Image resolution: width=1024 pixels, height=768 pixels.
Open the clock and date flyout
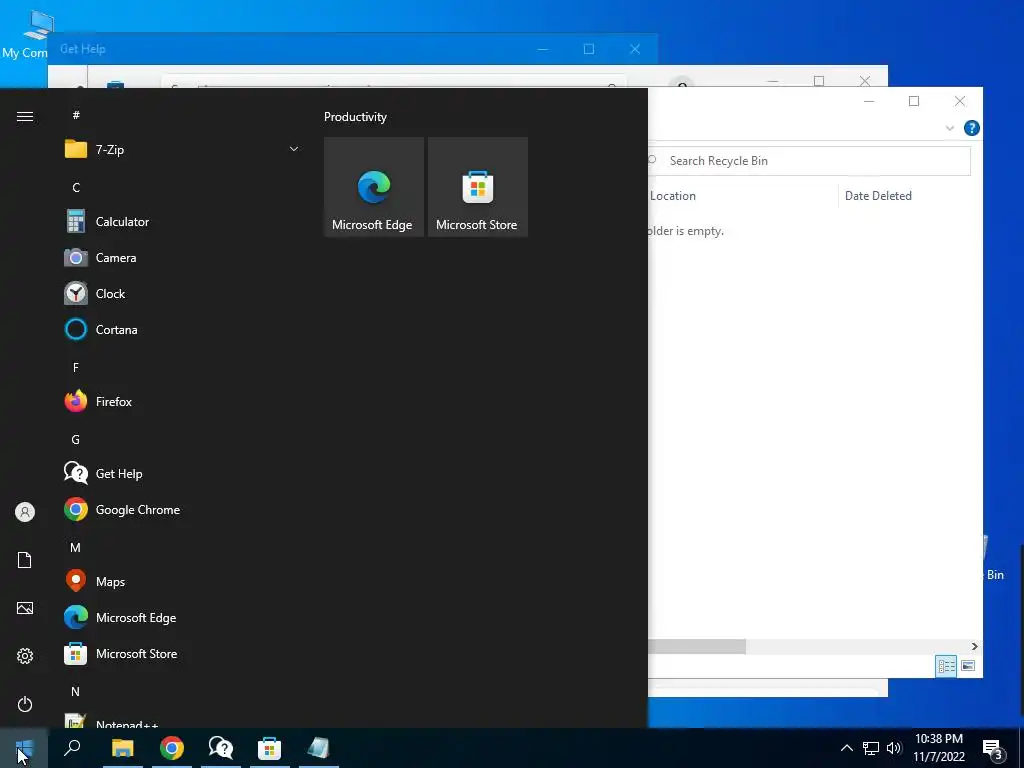(938, 748)
